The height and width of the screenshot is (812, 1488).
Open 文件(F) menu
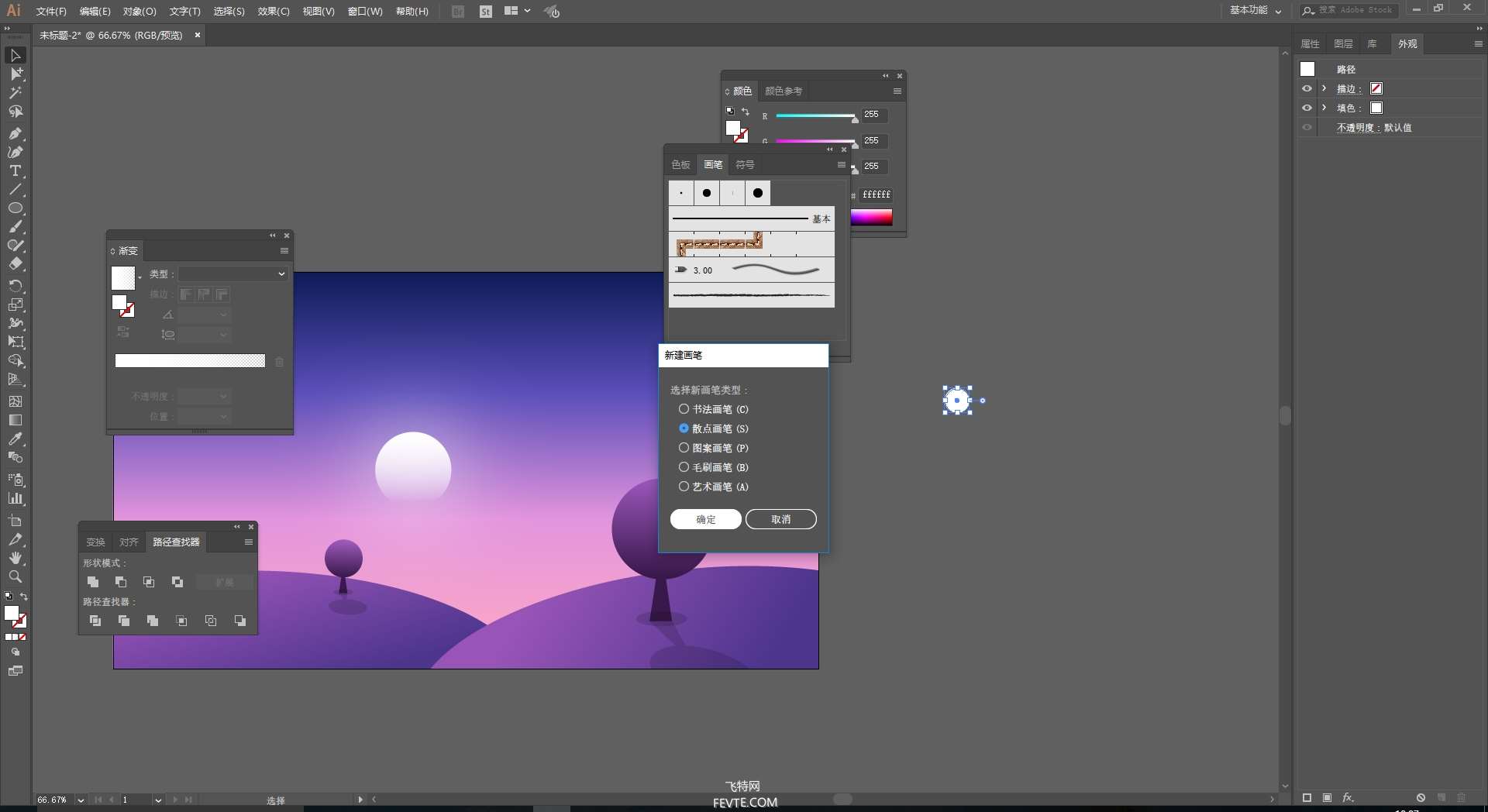pyautogui.click(x=51, y=11)
